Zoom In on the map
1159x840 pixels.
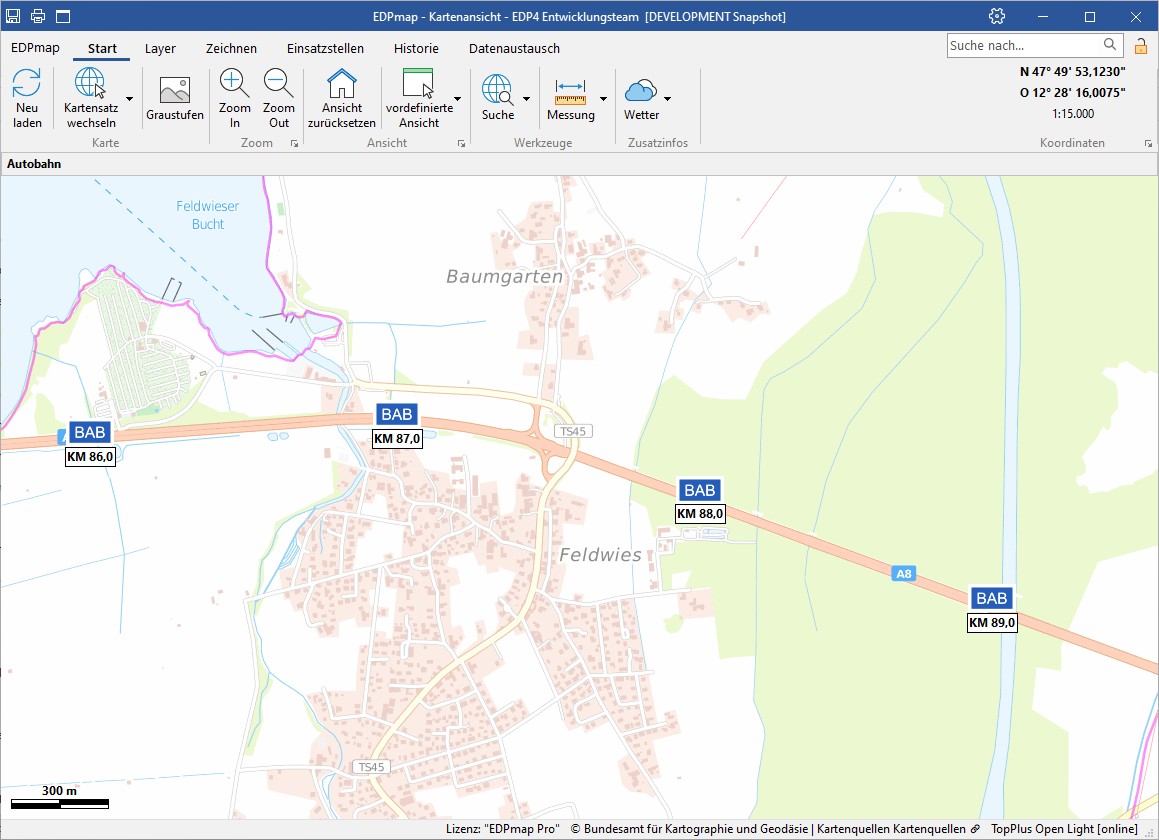235,85
